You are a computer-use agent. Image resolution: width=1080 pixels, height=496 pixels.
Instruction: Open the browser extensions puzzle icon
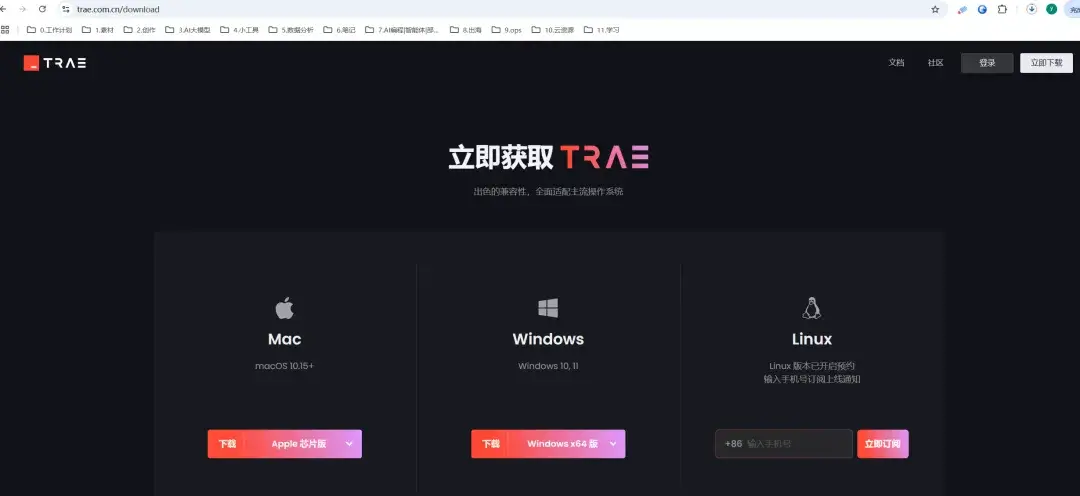click(x=1002, y=9)
